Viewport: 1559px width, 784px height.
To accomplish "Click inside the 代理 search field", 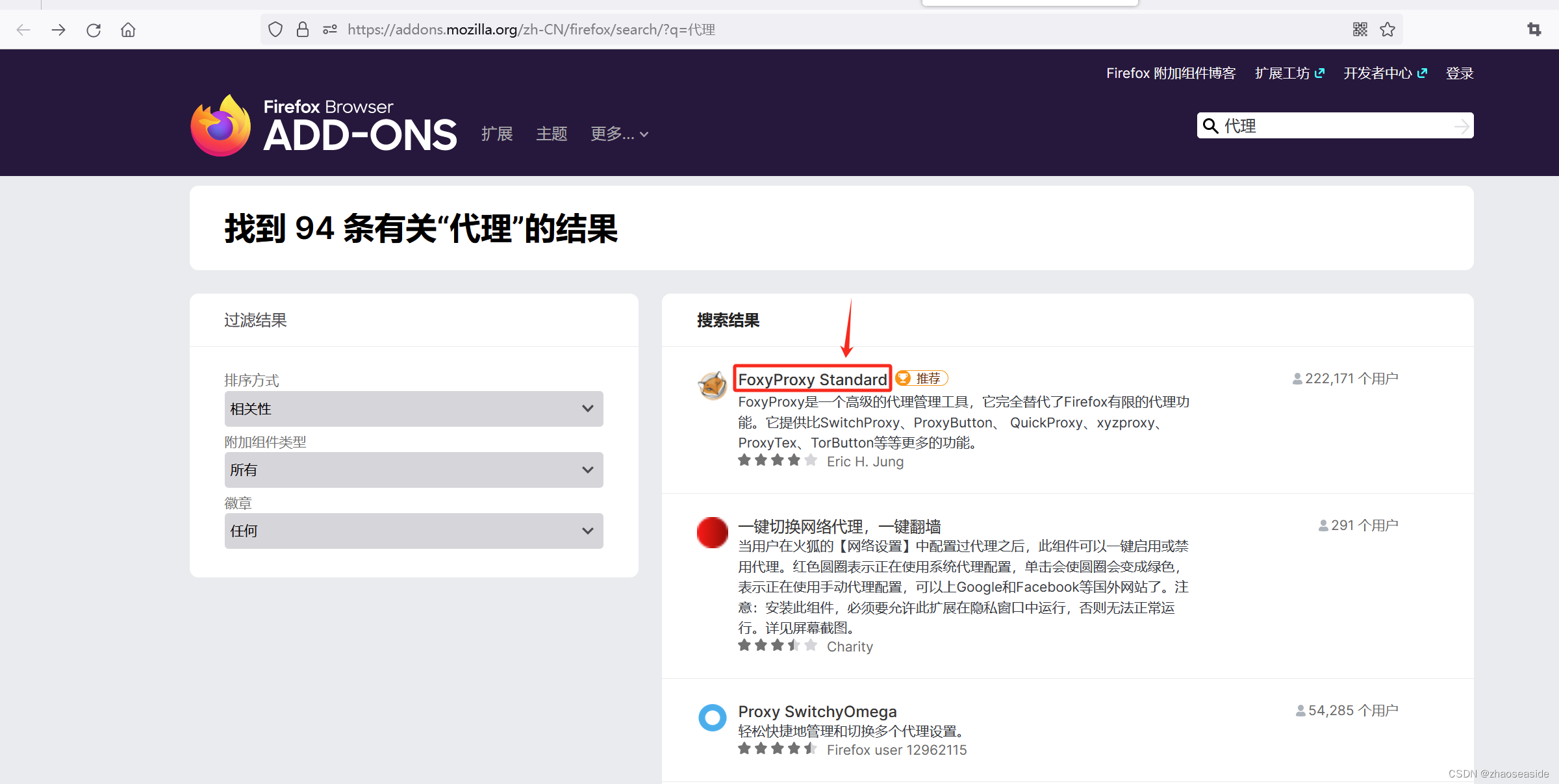I will 1335,126.
